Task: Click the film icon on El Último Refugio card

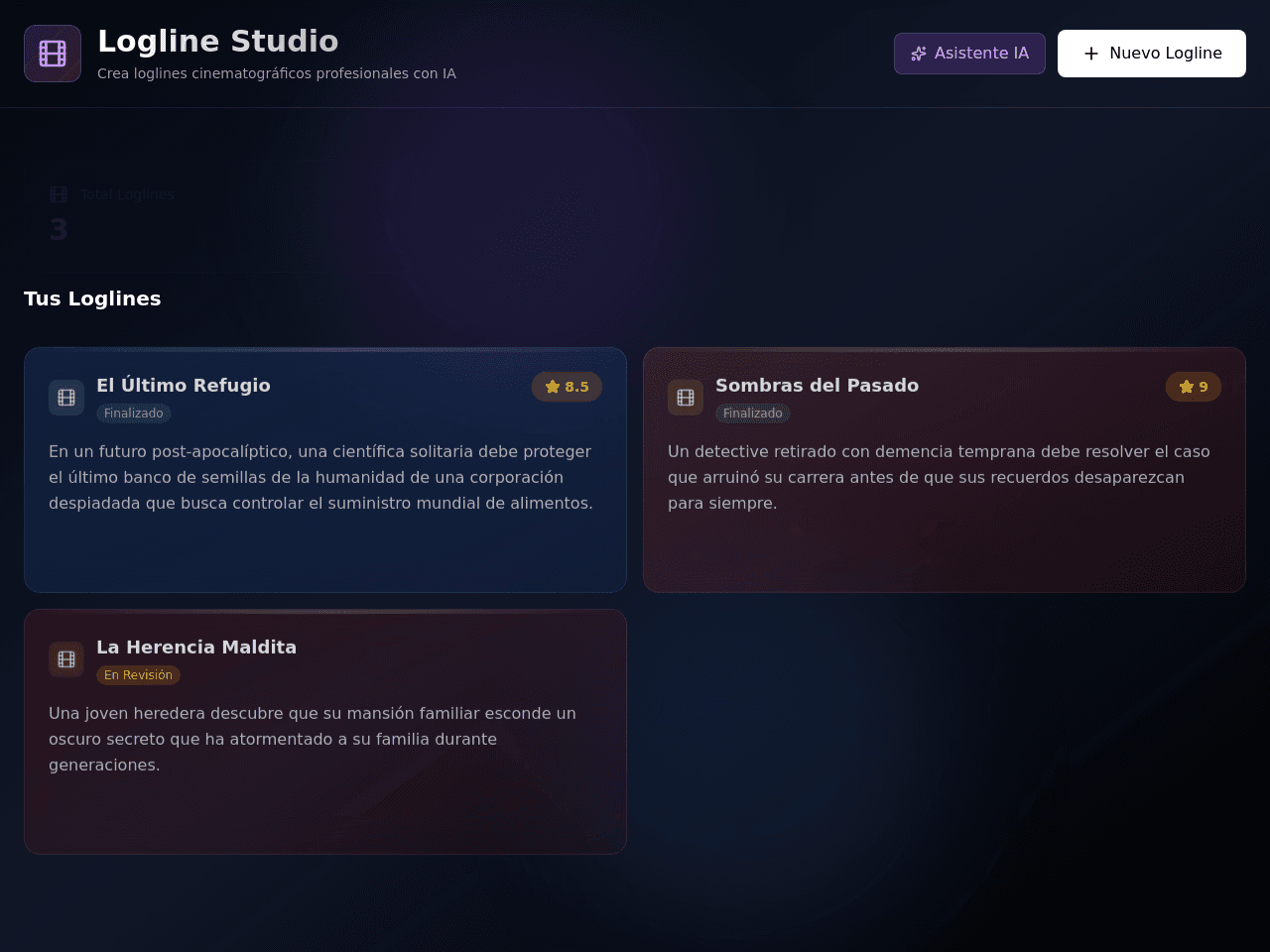Action: click(66, 398)
